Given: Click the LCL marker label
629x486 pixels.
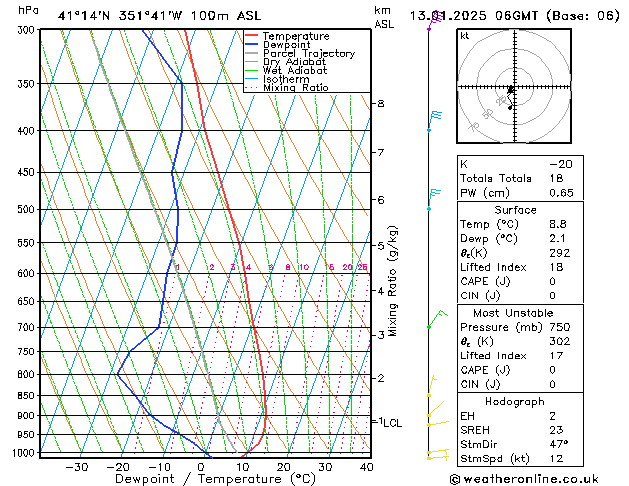Looking at the screenshot, I should point(393,423).
